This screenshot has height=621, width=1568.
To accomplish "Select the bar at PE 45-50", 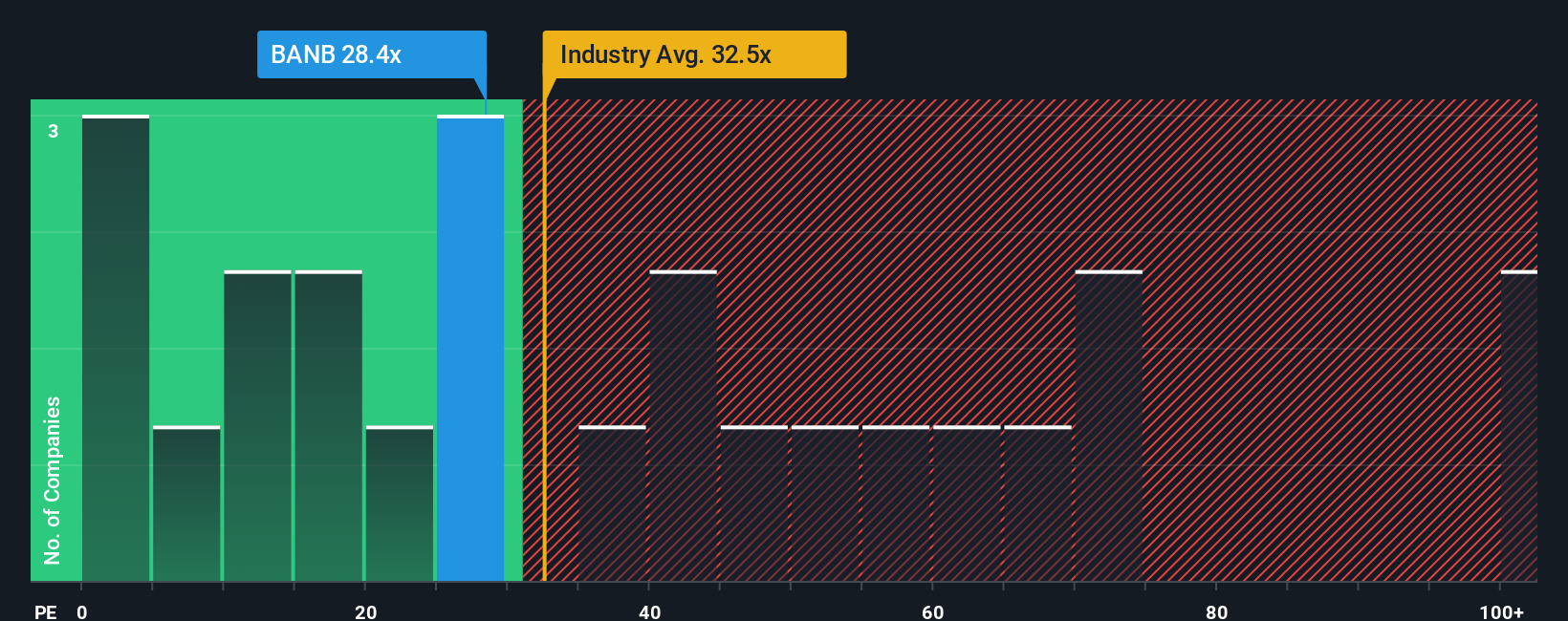I will (x=754, y=503).
